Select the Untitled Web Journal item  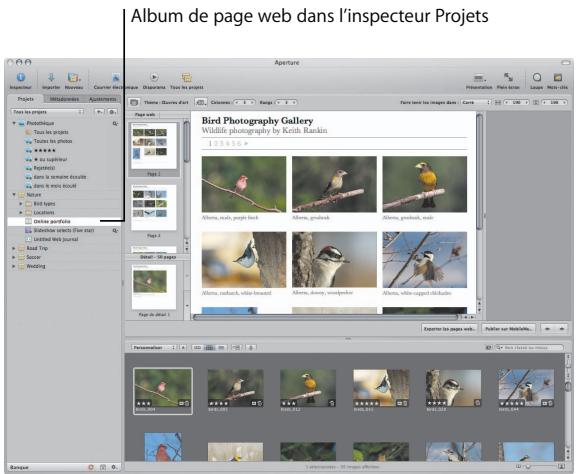pos(56,239)
